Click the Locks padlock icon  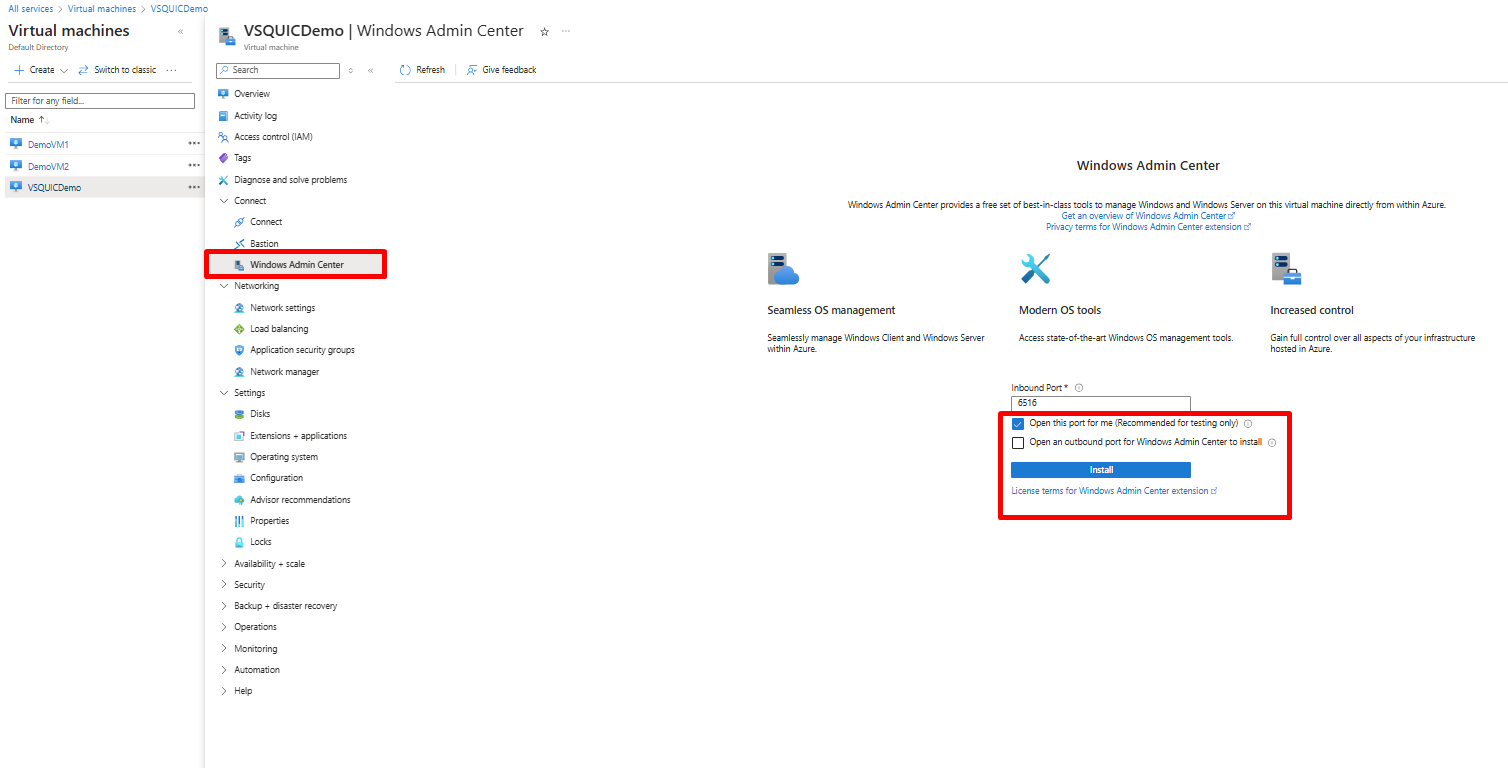click(239, 542)
